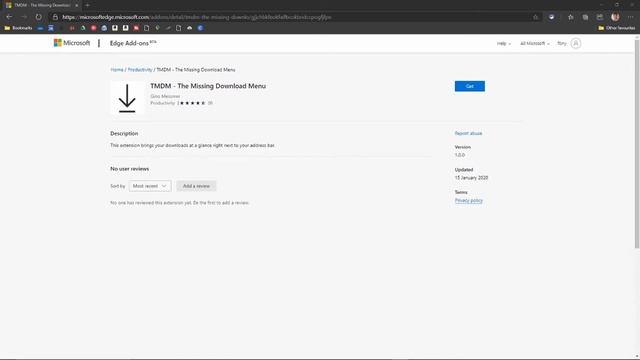Open the Privacy policy link
640x360 pixels.
tap(469, 200)
